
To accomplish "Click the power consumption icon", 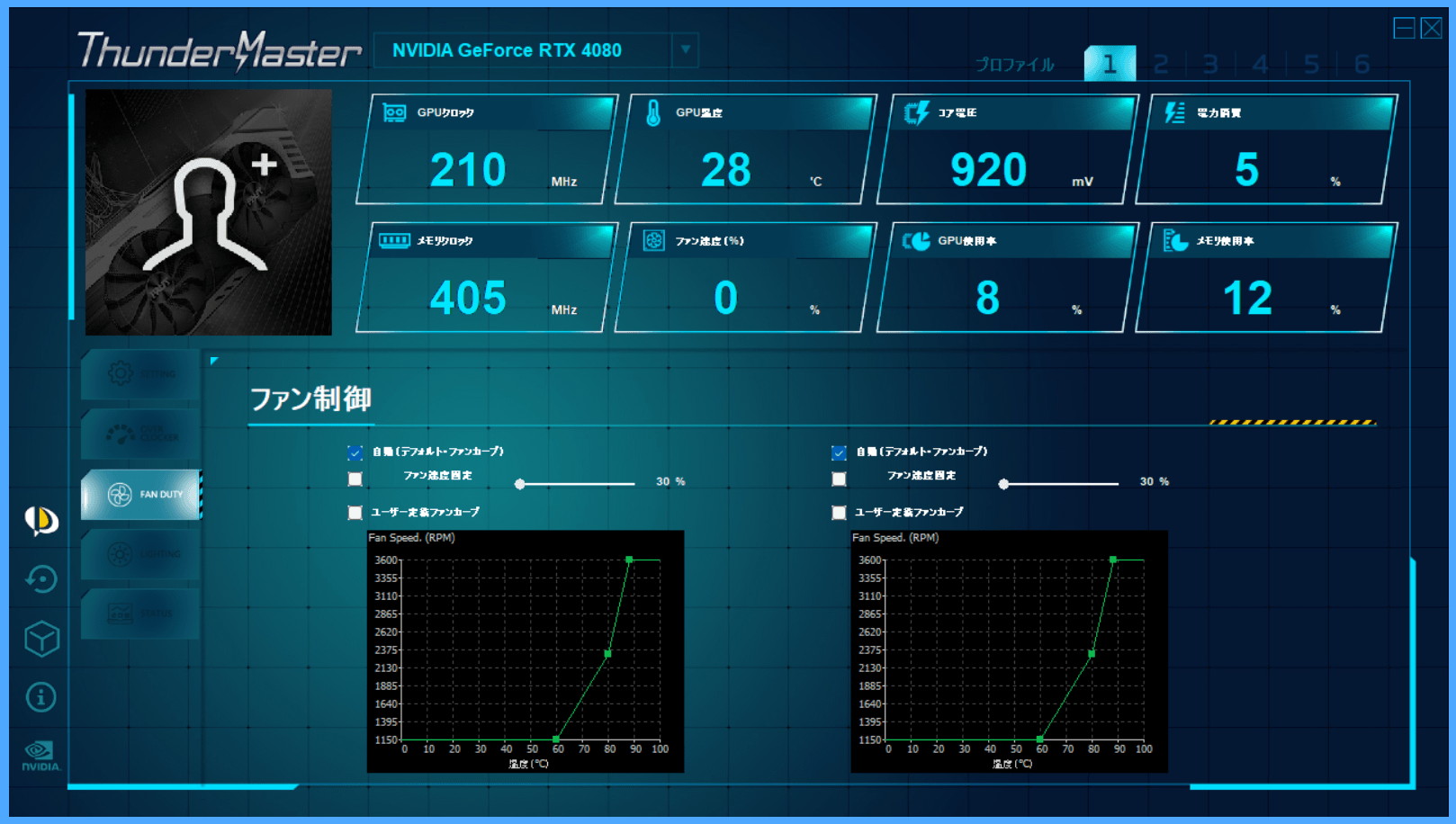I will (1174, 112).
